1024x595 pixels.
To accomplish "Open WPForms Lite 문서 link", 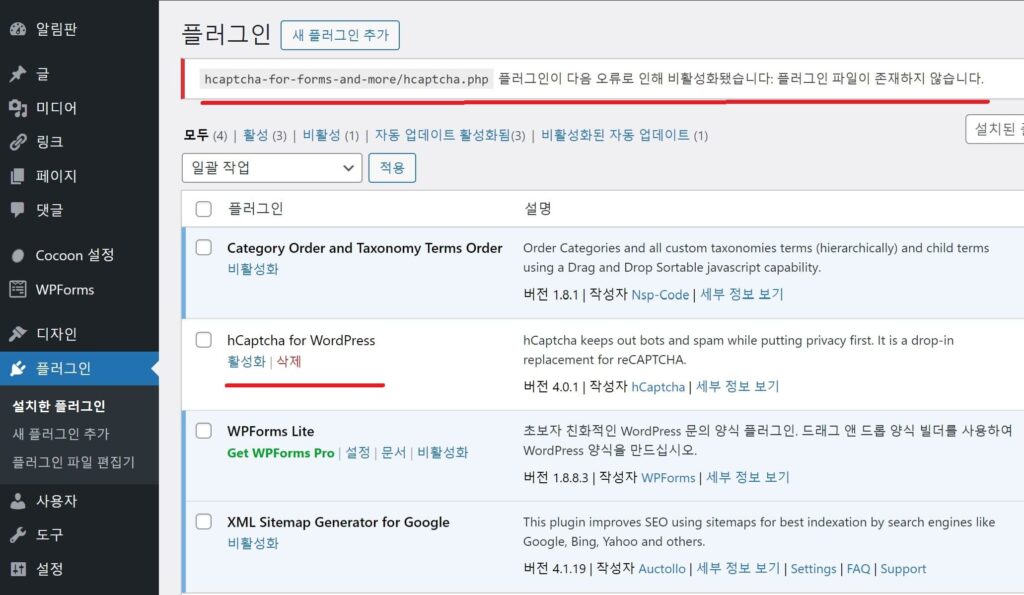I will coord(393,453).
